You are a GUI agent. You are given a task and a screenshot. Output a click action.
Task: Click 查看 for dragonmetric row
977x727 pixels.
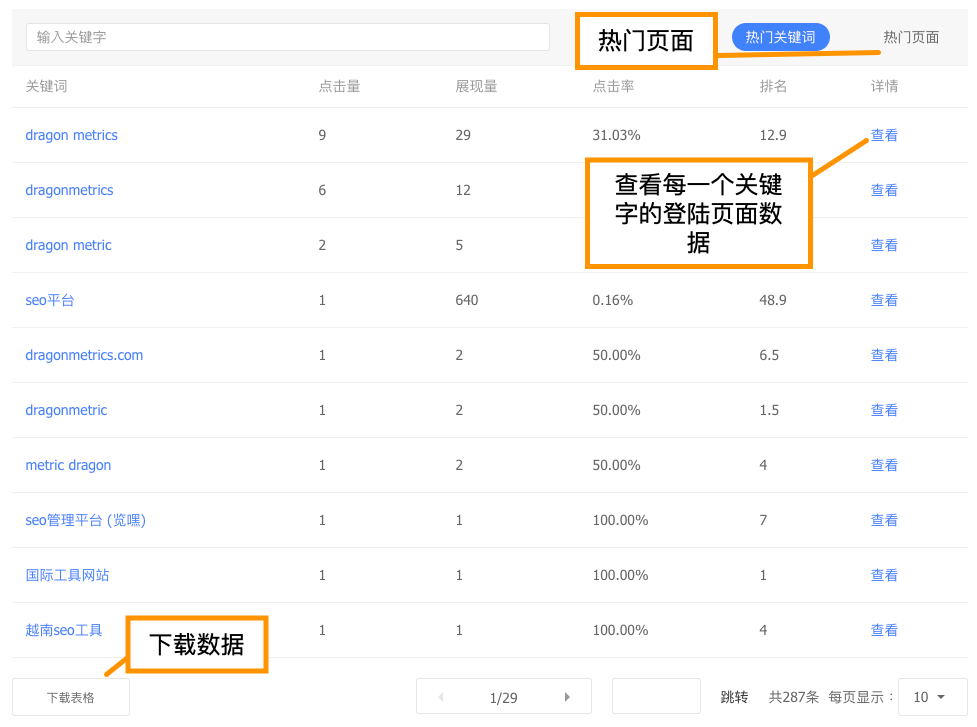884,410
